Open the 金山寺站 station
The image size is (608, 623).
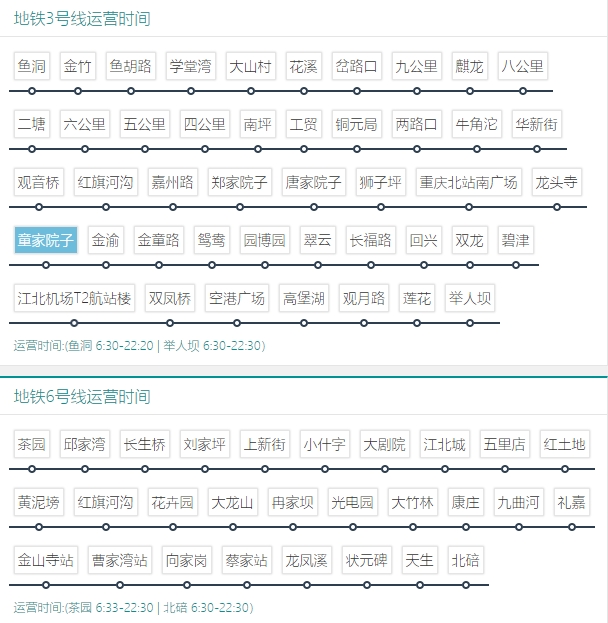(x=46, y=560)
